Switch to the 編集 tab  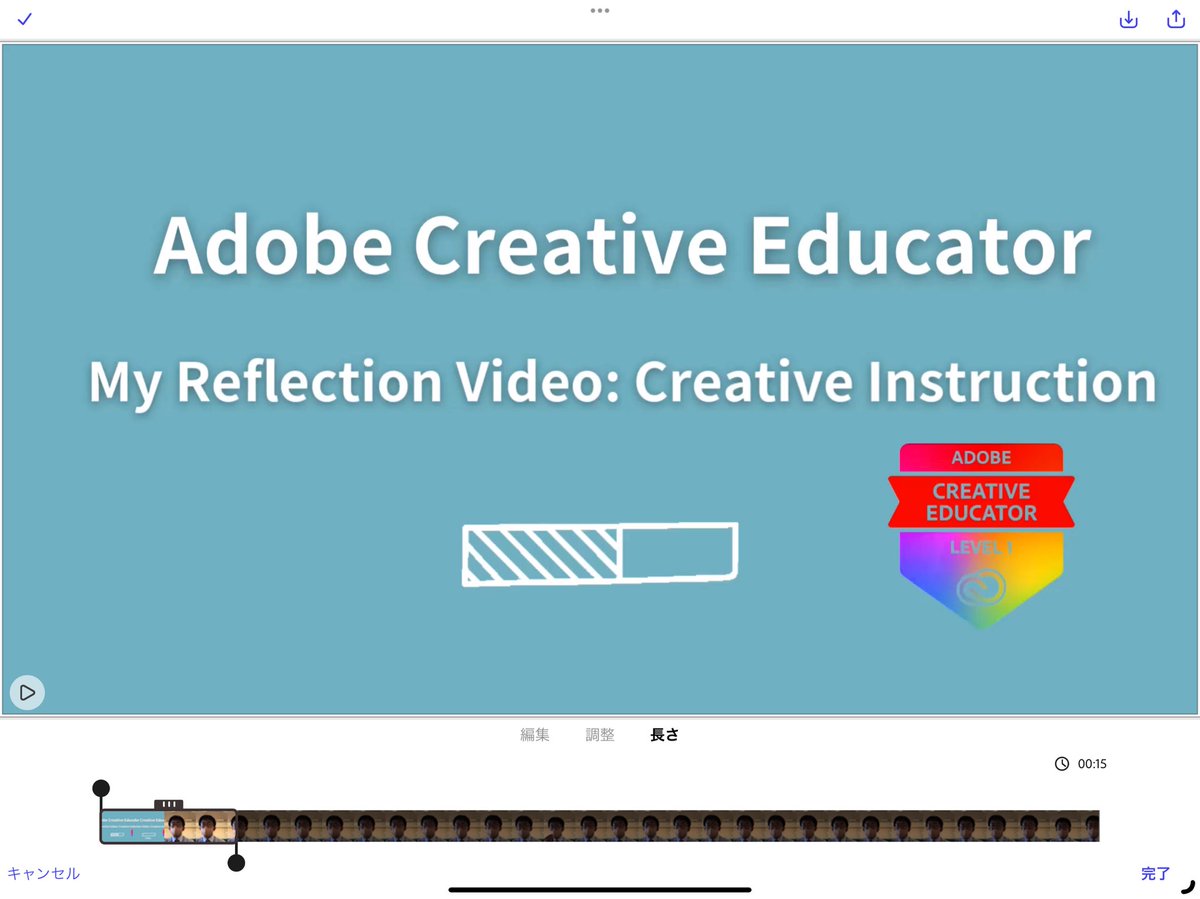pyautogui.click(x=537, y=734)
